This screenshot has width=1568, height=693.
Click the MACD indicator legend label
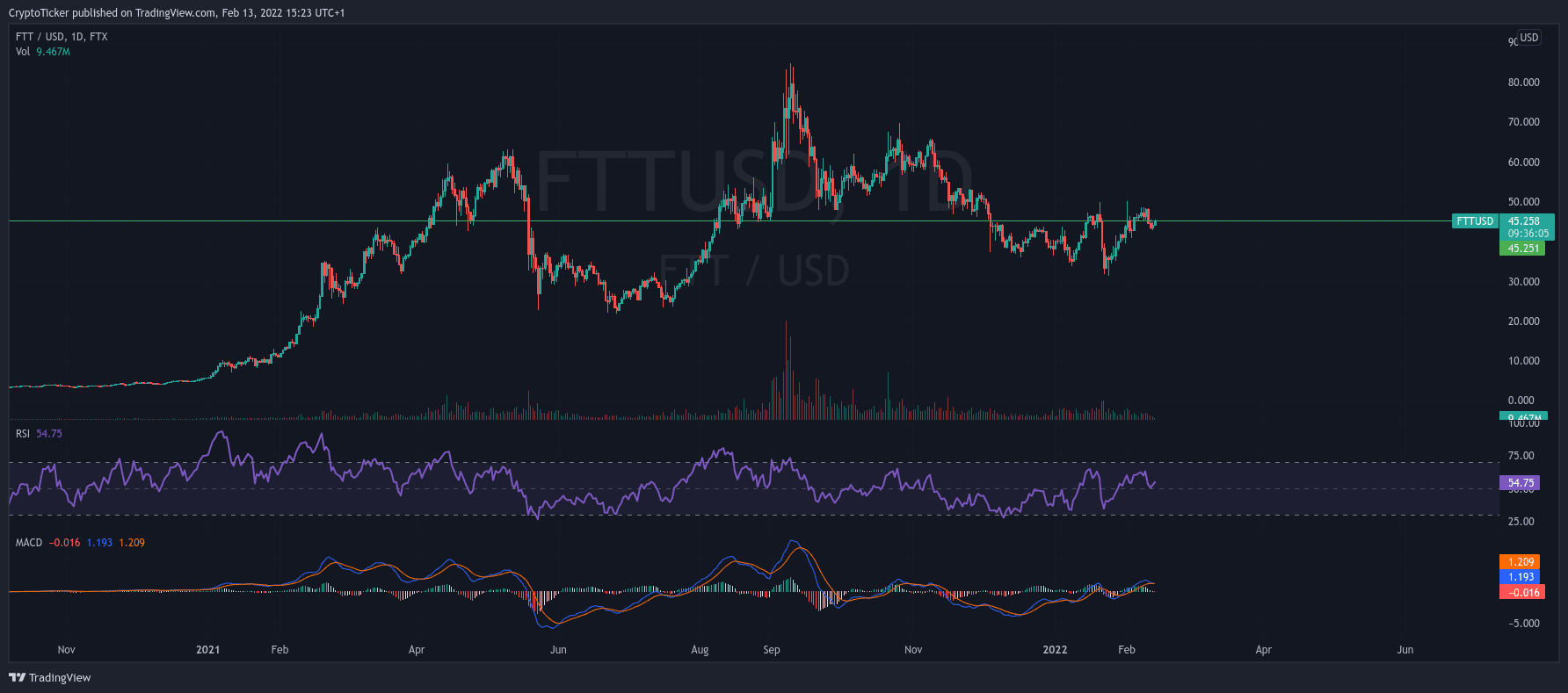tap(29, 543)
